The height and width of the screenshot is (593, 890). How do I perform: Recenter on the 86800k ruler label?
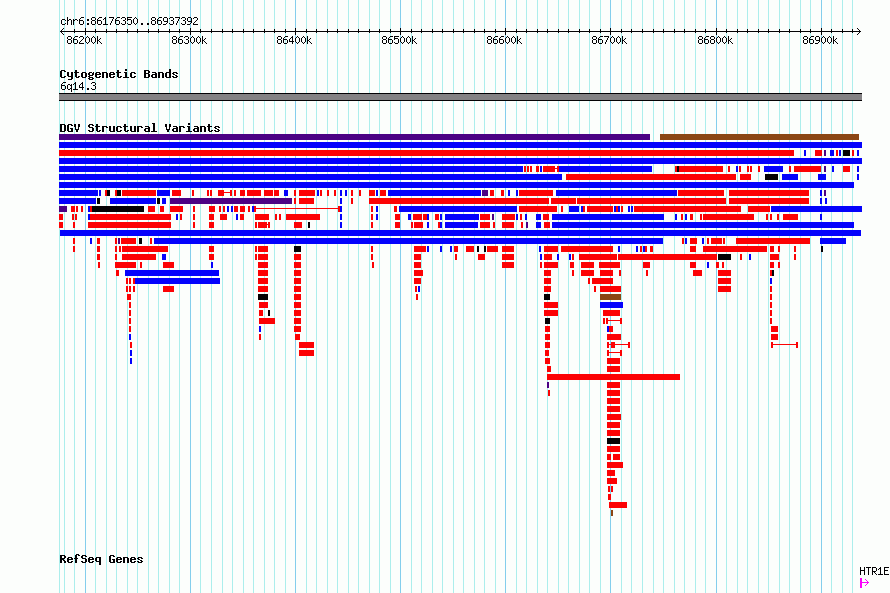[x=715, y=40]
